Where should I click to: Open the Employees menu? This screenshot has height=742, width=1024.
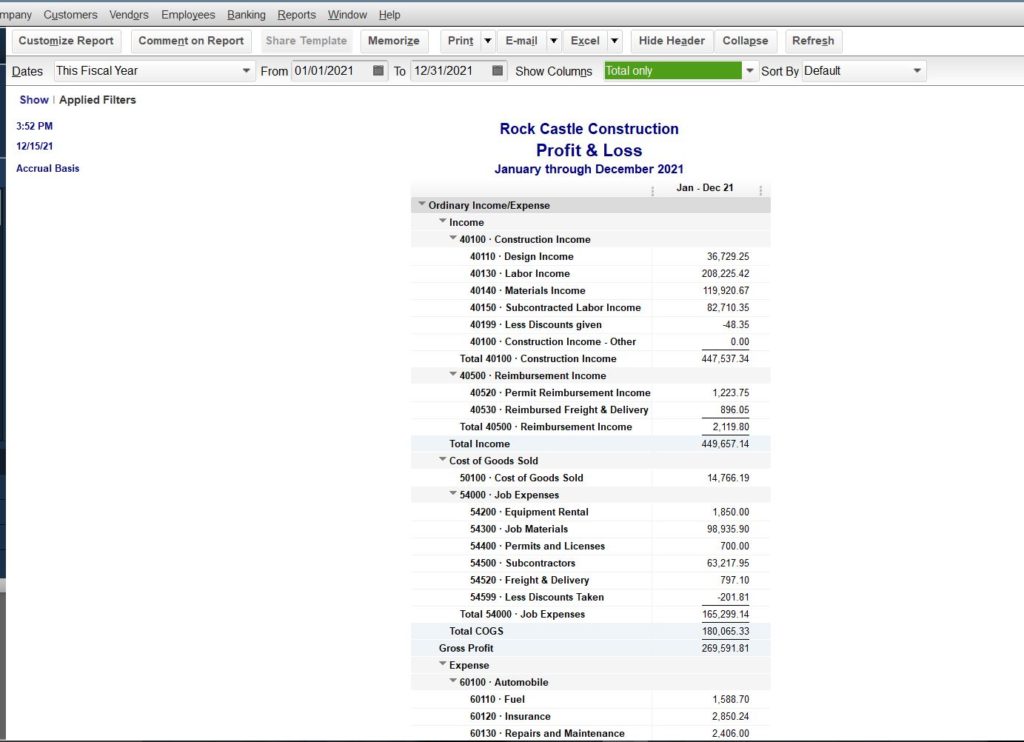tap(188, 14)
